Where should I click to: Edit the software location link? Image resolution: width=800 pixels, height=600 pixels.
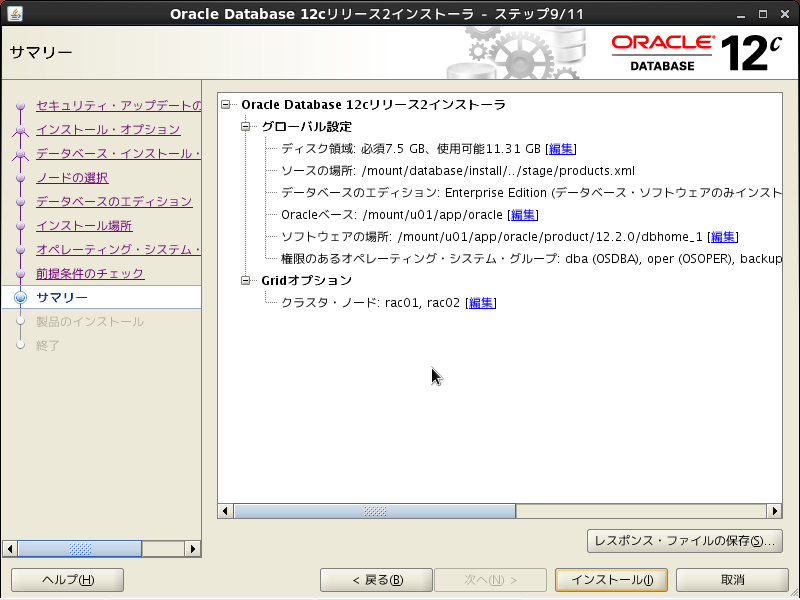pyautogui.click(x=723, y=237)
